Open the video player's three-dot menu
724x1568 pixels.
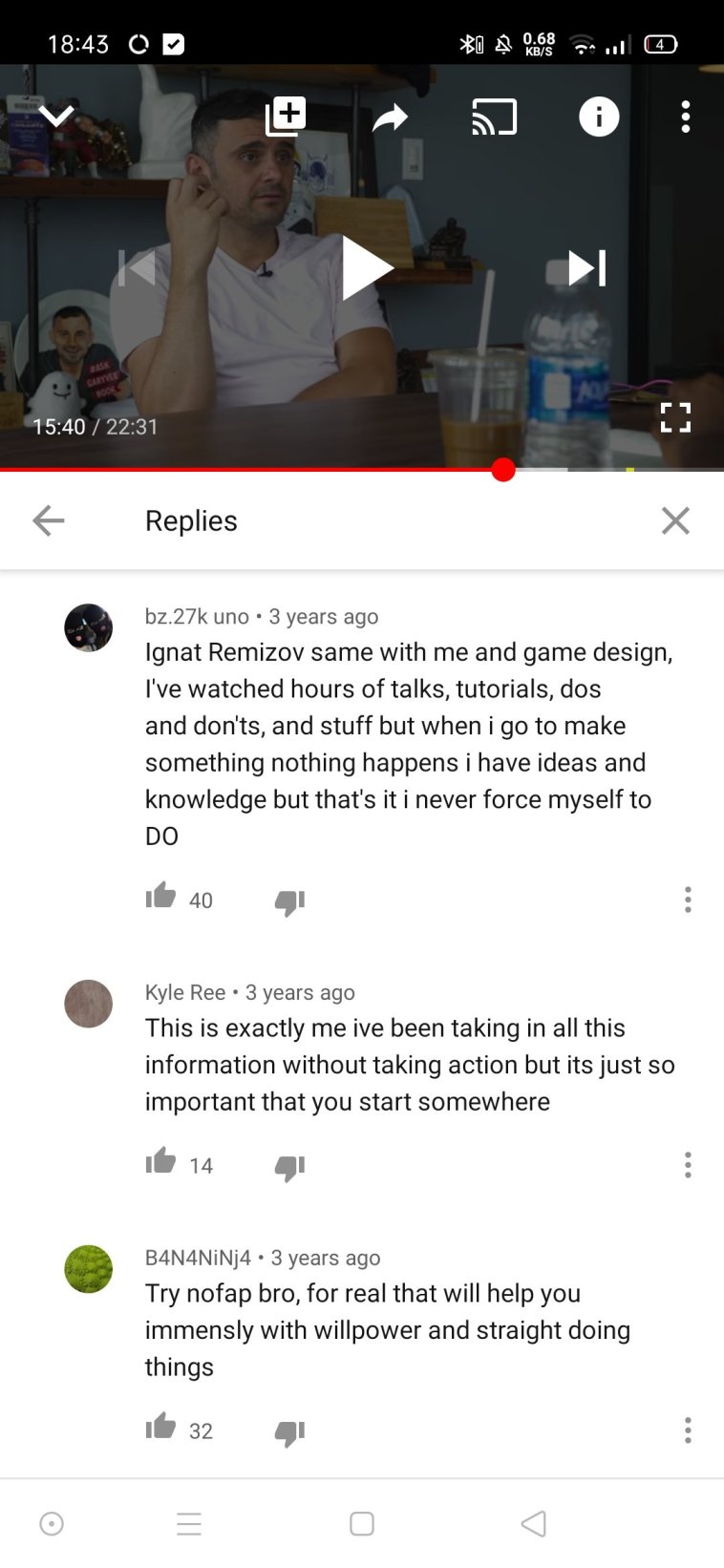pyautogui.click(x=685, y=117)
